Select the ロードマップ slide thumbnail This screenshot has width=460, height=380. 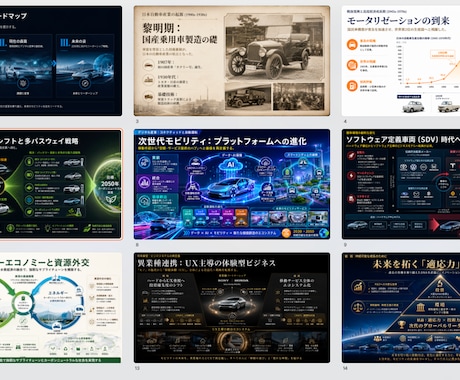[x=61, y=61]
